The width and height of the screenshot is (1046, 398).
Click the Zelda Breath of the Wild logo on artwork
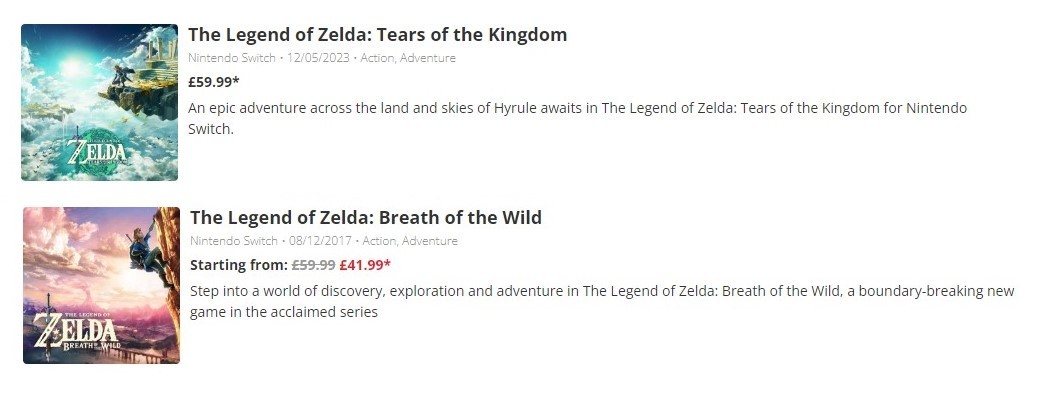coord(77,332)
